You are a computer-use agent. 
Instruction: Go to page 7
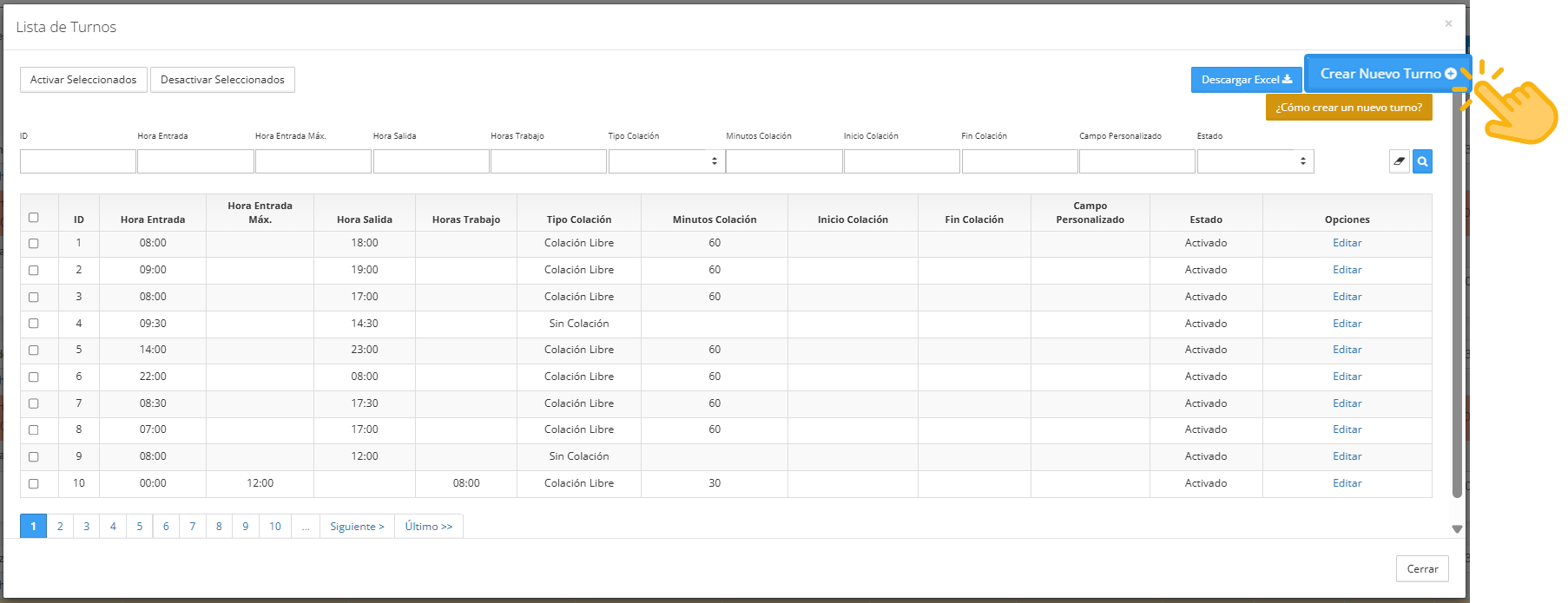coord(193,527)
